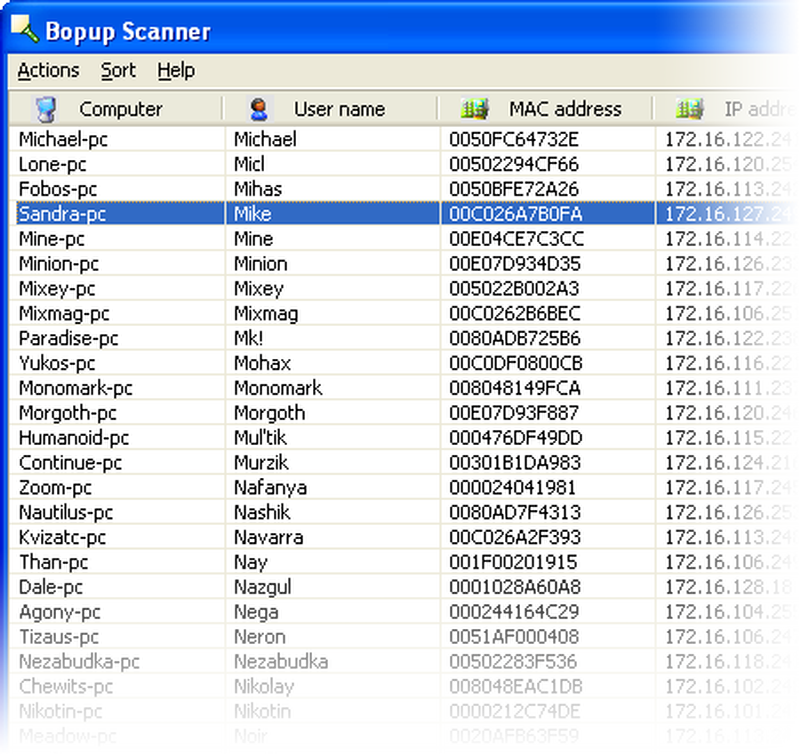The image size is (800, 755).
Task: Open the Sort menu
Action: (x=118, y=70)
